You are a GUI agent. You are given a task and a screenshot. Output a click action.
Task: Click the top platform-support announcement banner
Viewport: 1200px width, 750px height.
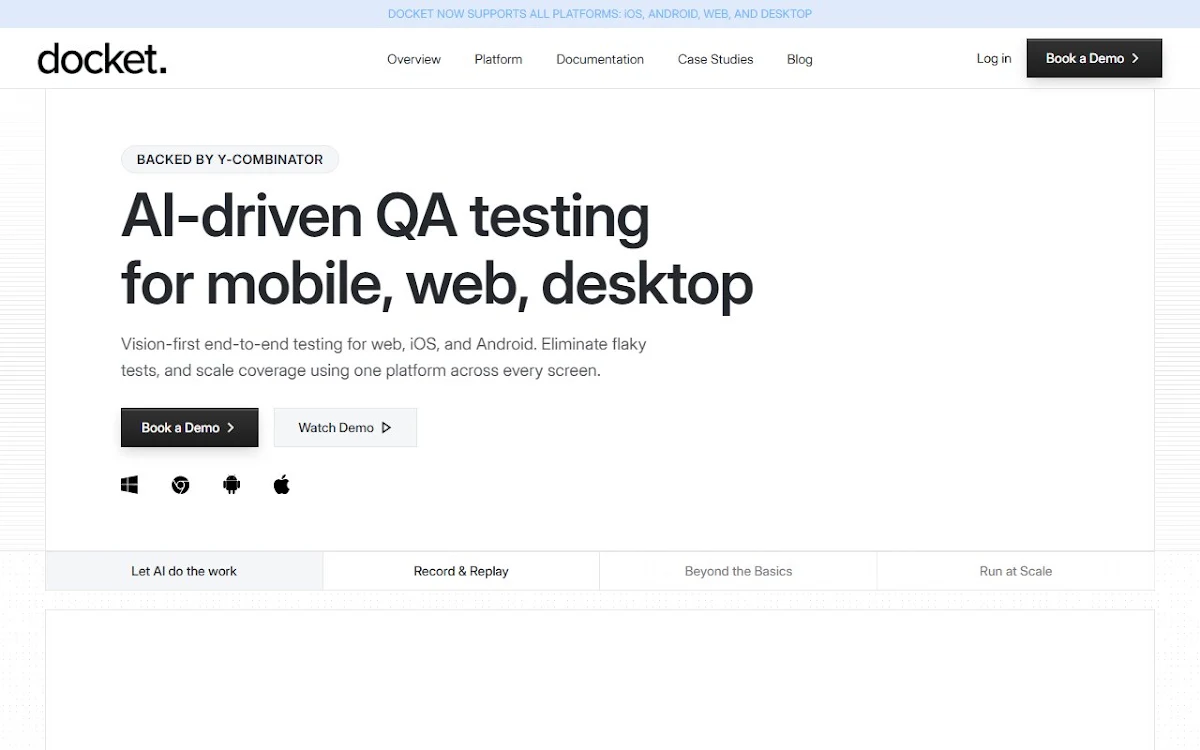click(x=600, y=14)
